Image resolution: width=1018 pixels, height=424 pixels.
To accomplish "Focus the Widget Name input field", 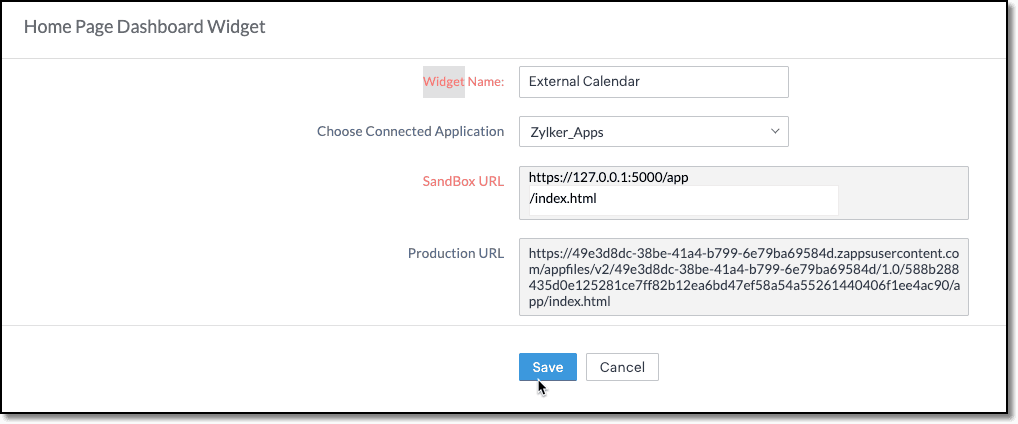I will tap(653, 82).
